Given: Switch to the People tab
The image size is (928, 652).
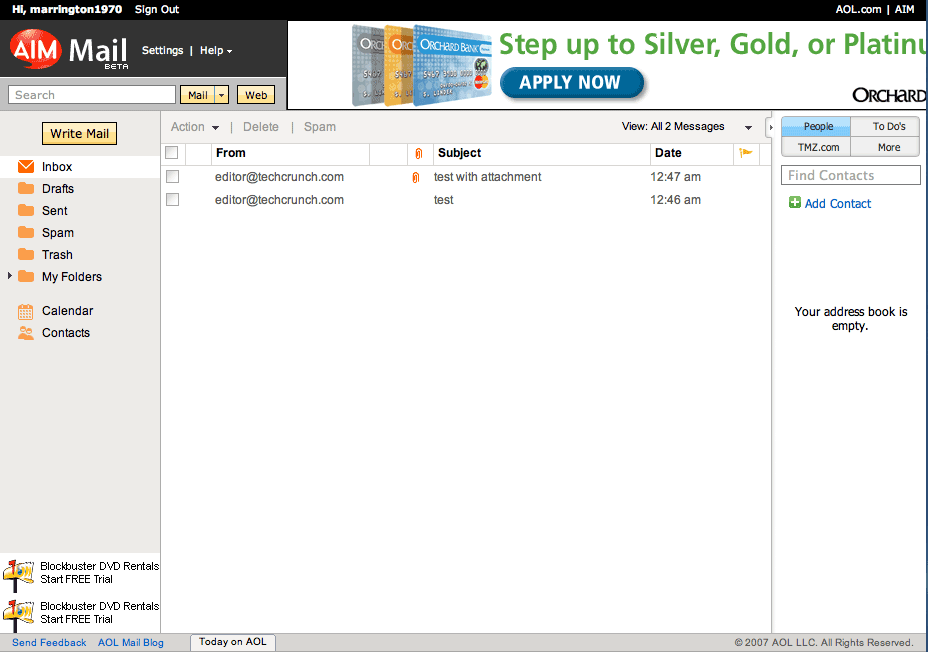Looking at the screenshot, I should (x=816, y=127).
